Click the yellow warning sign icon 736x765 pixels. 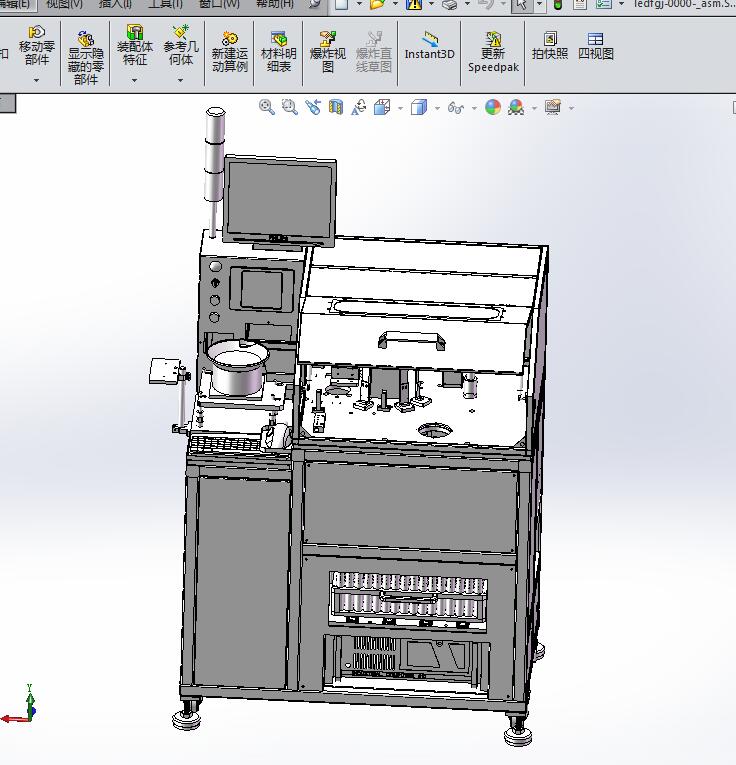414,4
